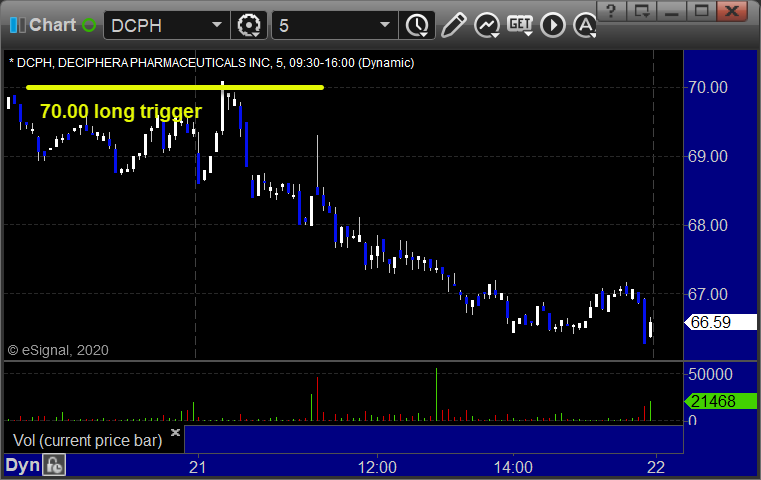Toggle the green link circle indicator
The width and height of the screenshot is (761, 480).
tap(89, 25)
